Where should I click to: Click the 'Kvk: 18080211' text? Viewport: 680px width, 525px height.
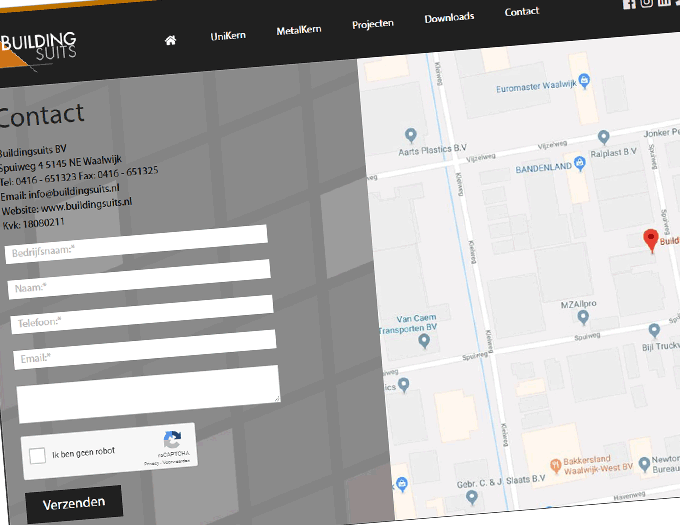tap(33, 224)
